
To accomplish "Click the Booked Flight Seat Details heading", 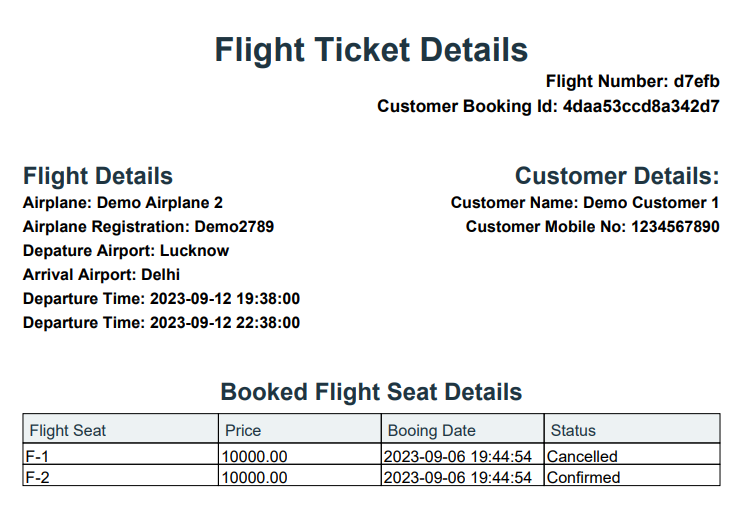I will [371, 392].
